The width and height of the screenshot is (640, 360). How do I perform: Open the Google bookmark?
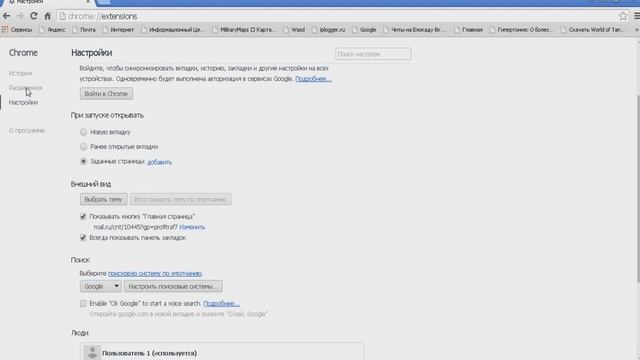364,29
